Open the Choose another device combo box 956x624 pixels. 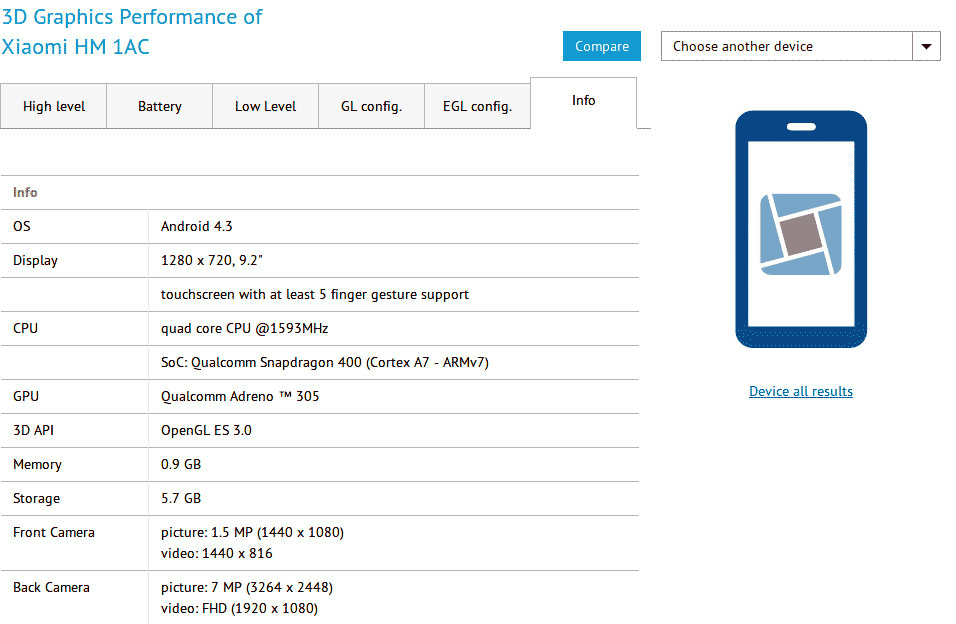point(786,46)
